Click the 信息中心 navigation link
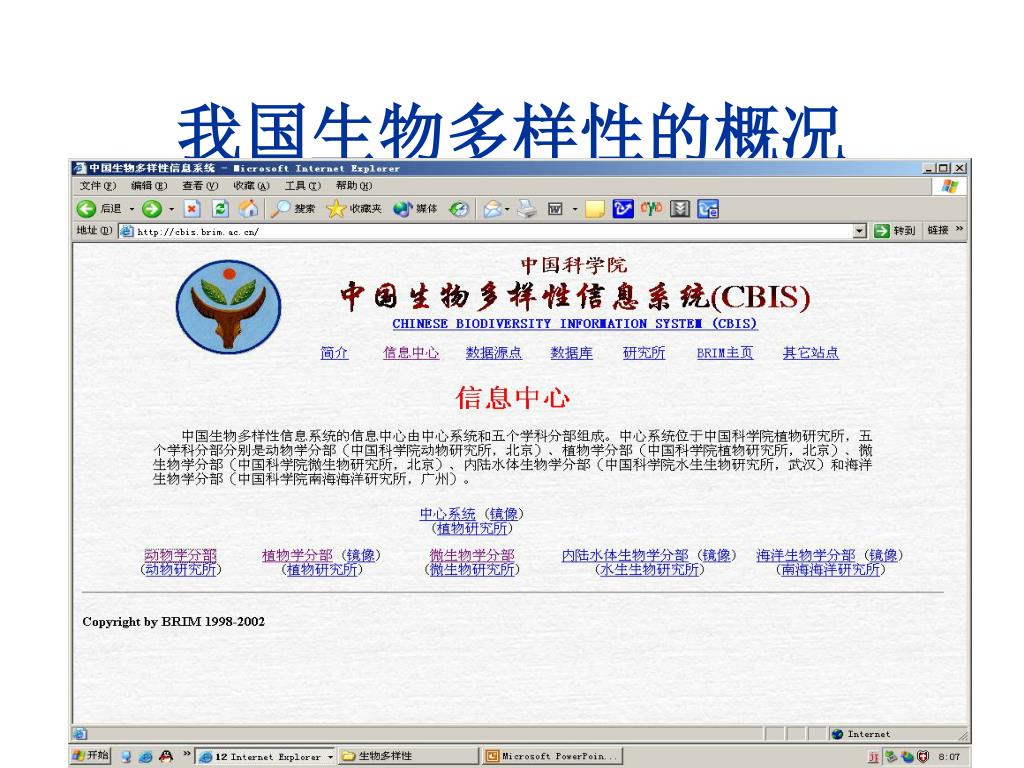The image size is (1024, 768). (411, 353)
